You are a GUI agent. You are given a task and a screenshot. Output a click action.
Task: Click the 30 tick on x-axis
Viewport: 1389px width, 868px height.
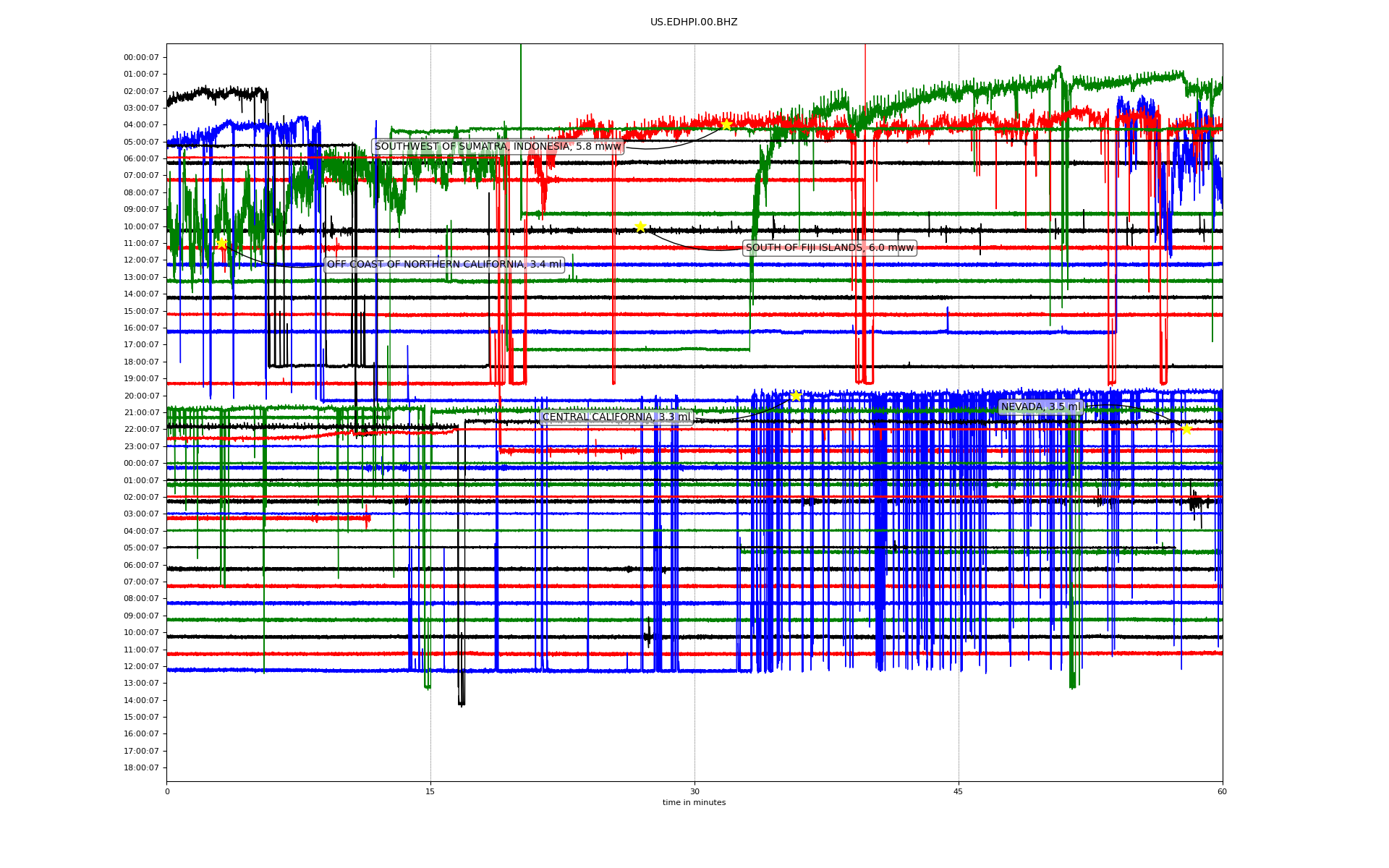click(694, 791)
